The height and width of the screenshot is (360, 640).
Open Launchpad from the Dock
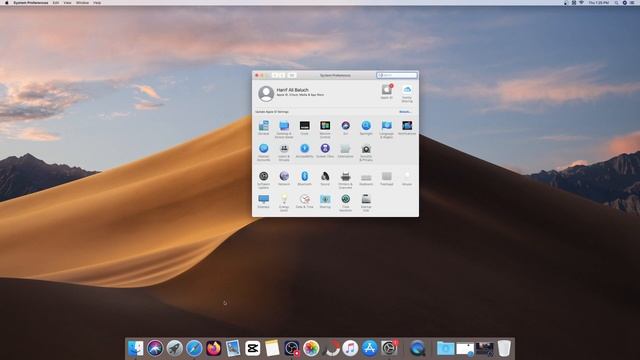pyautogui.click(x=175, y=348)
